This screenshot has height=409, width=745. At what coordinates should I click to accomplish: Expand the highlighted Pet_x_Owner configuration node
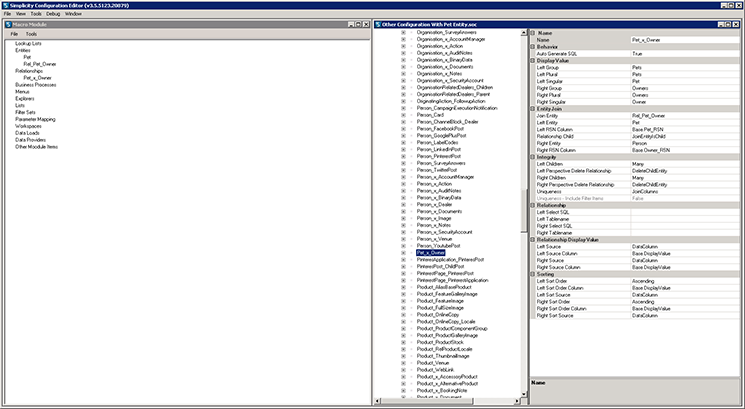click(x=403, y=253)
